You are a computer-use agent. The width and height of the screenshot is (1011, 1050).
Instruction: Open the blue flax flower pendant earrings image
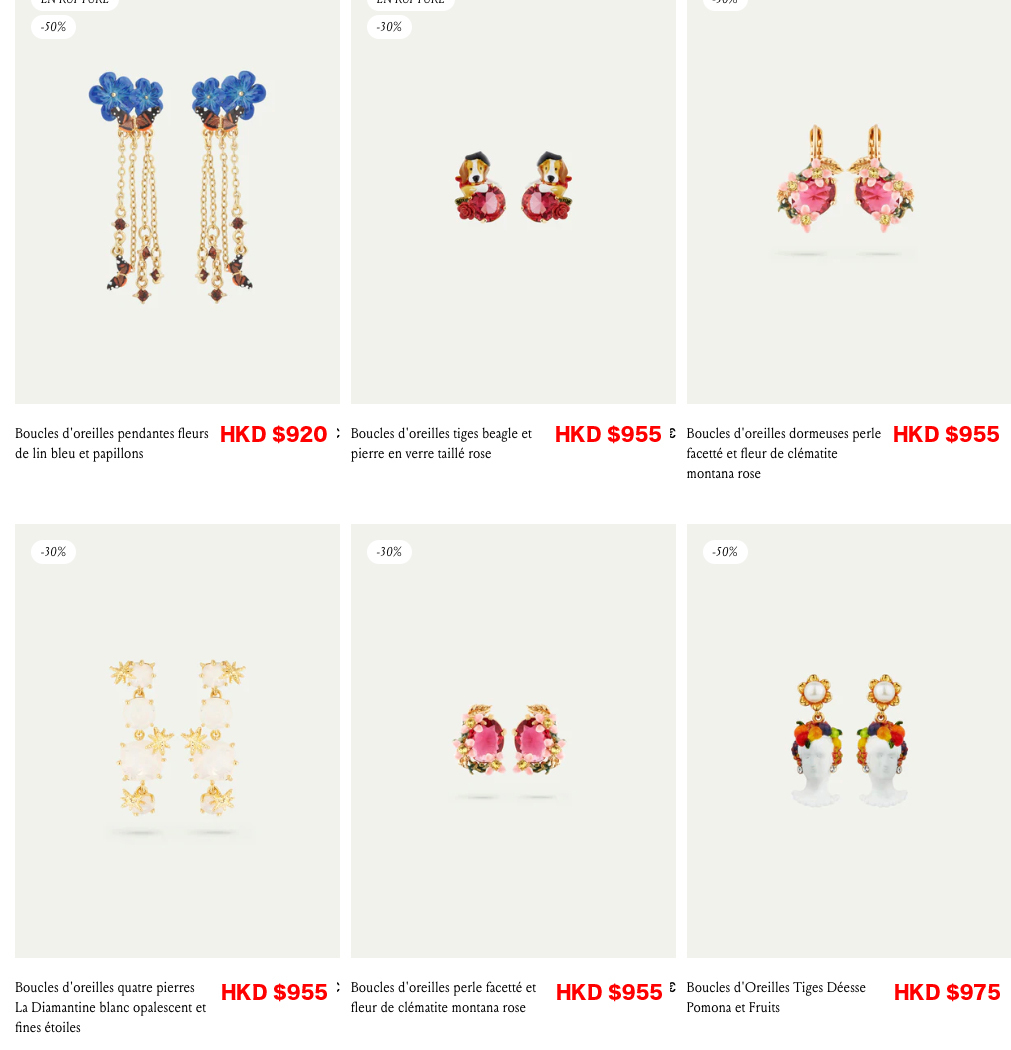[177, 201]
